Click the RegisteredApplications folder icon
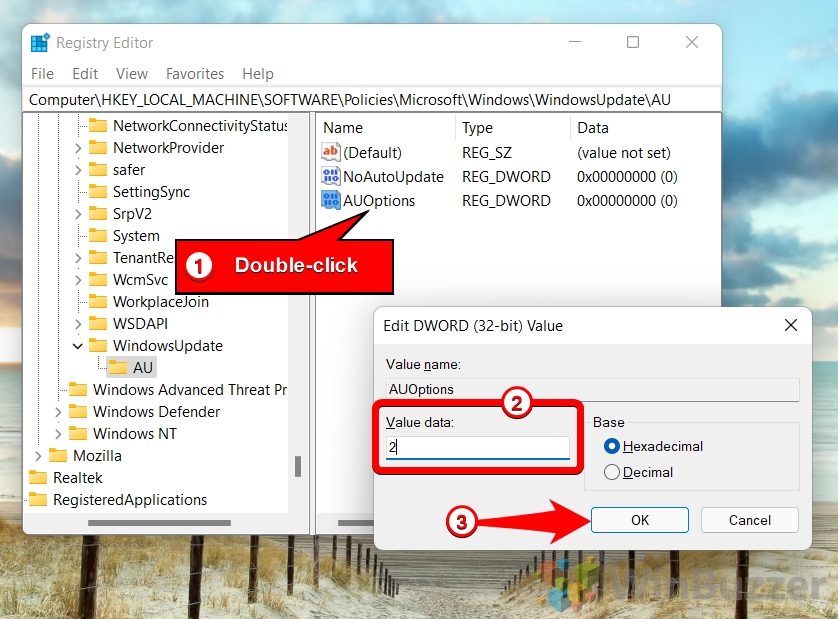Screen dimensions: 838x619 pos(38,499)
